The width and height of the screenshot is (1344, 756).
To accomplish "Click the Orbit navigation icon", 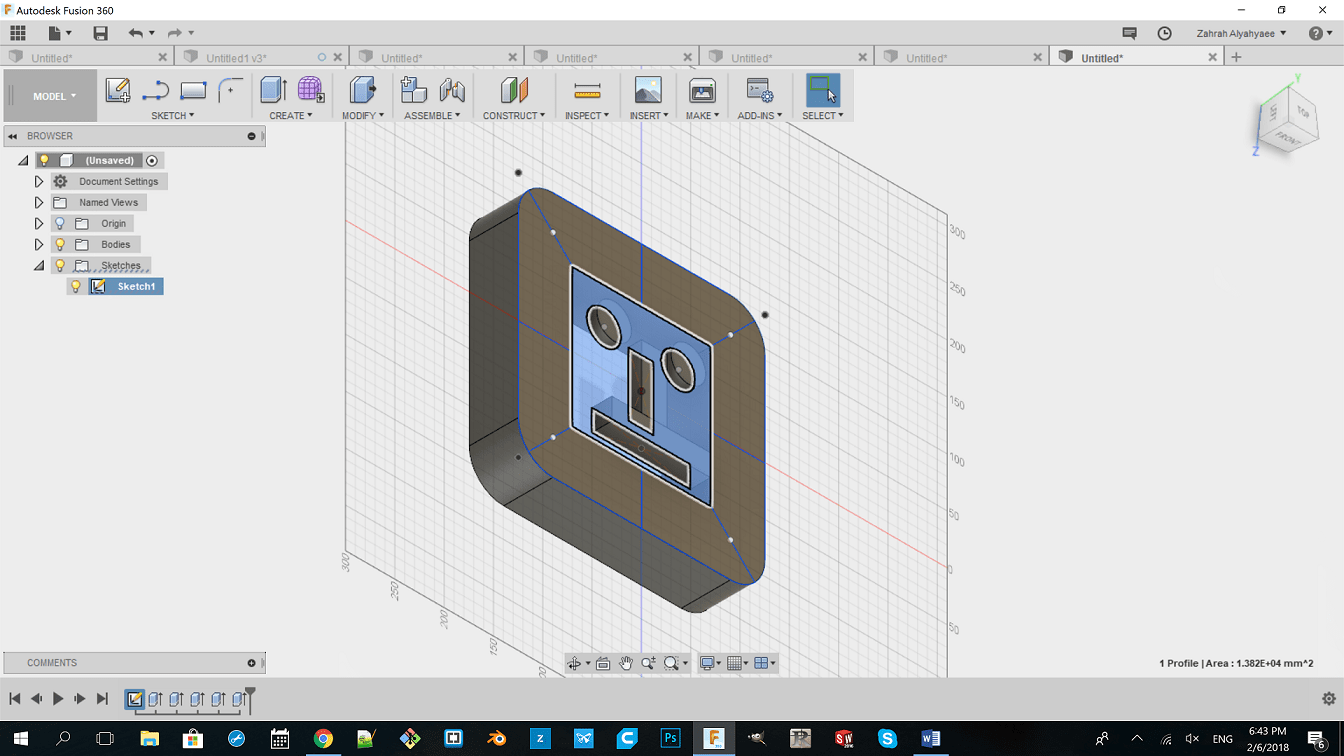I will click(574, 663).
